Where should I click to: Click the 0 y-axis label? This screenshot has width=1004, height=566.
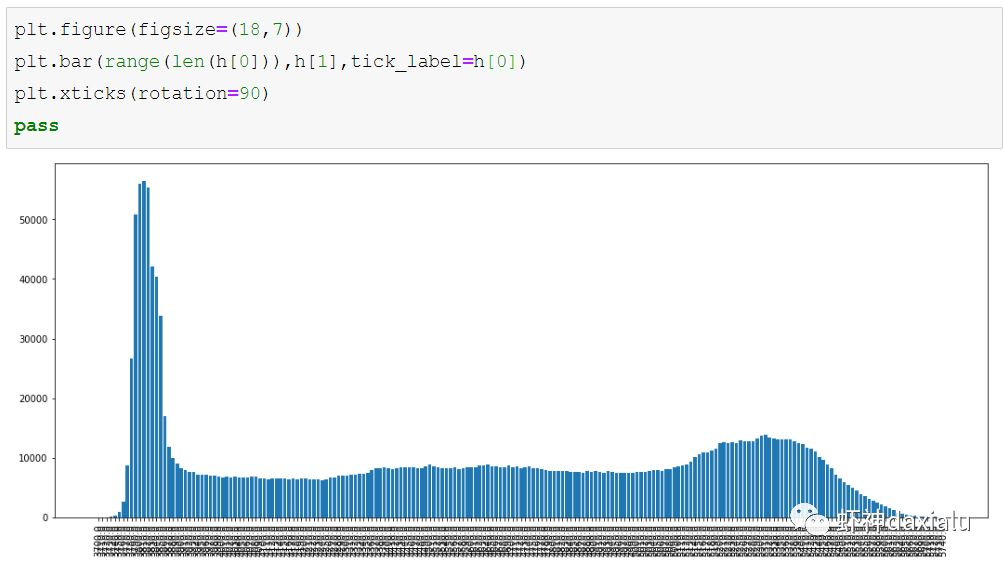coord(45,517)
